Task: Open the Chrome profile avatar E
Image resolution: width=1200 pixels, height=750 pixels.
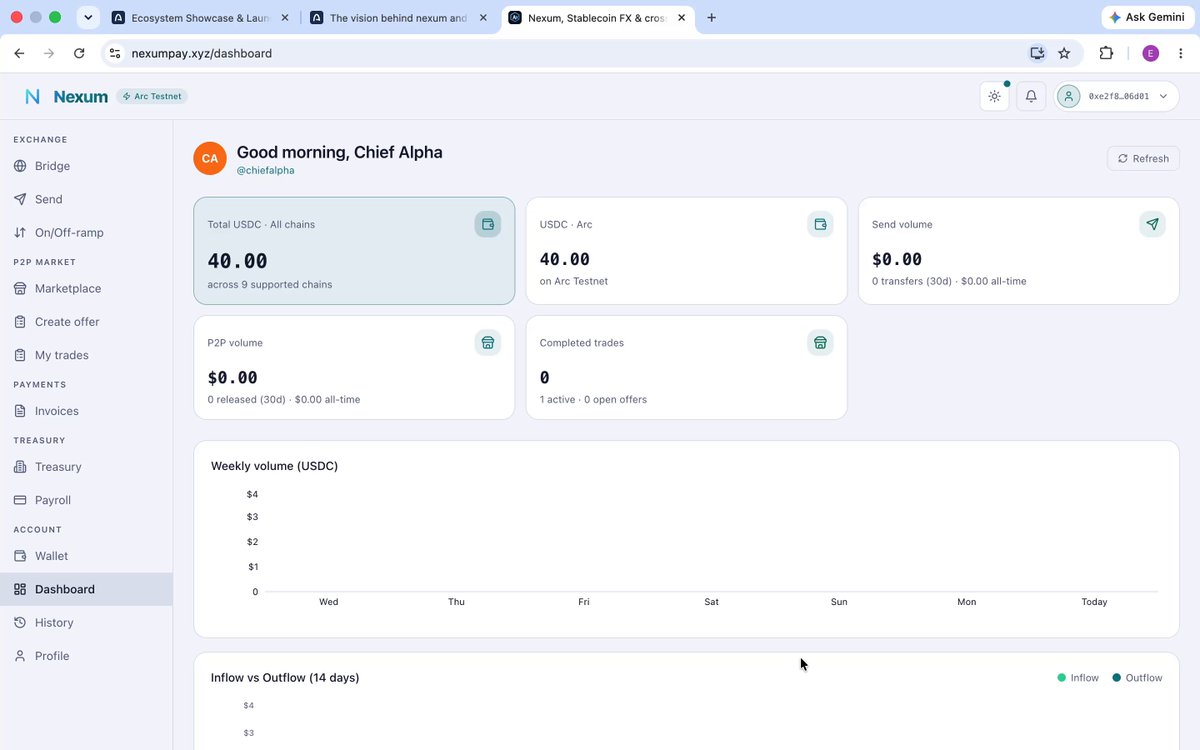Action: tap(1150, 53)
